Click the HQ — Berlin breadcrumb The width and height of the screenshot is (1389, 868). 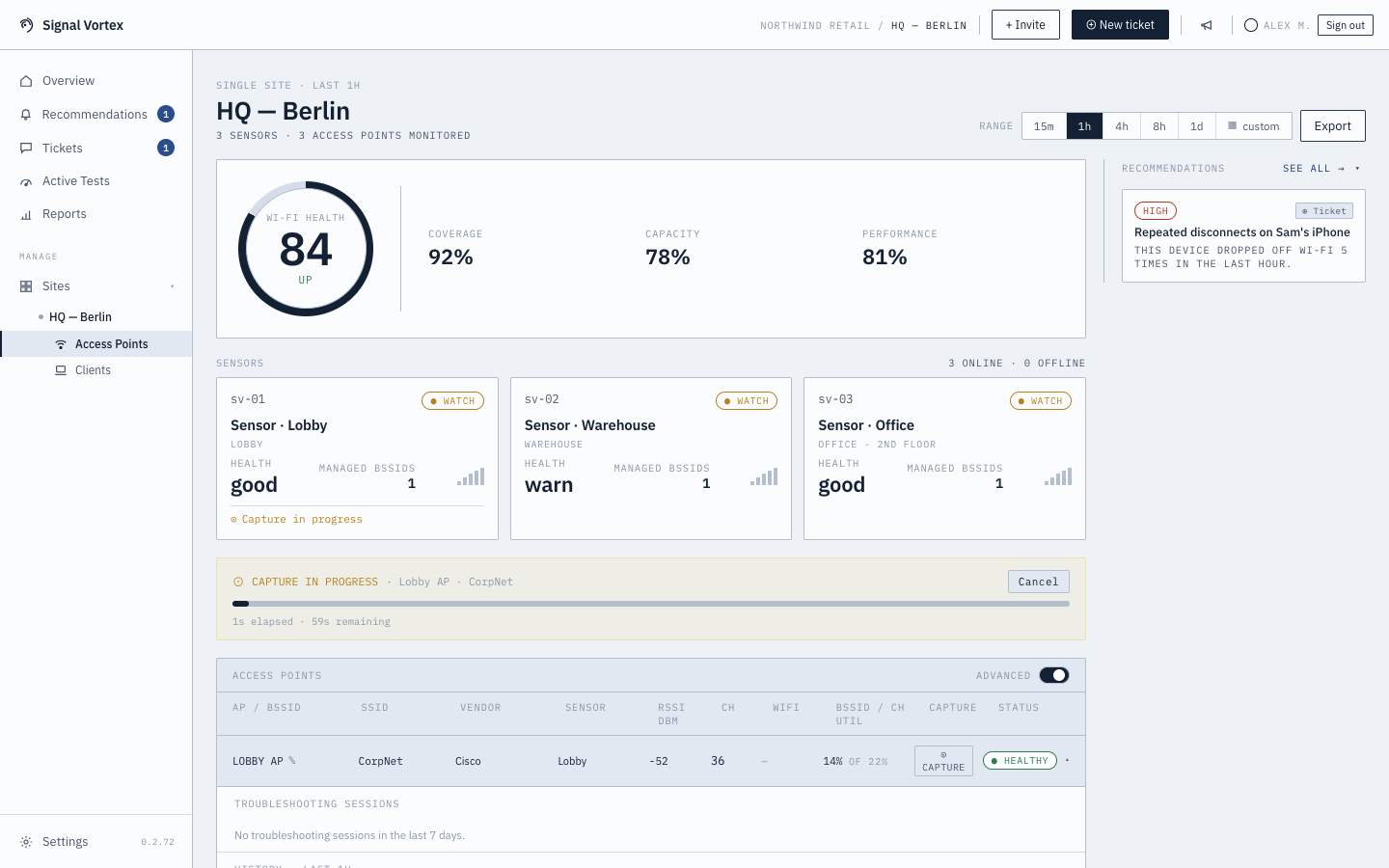tap(929, 26)
